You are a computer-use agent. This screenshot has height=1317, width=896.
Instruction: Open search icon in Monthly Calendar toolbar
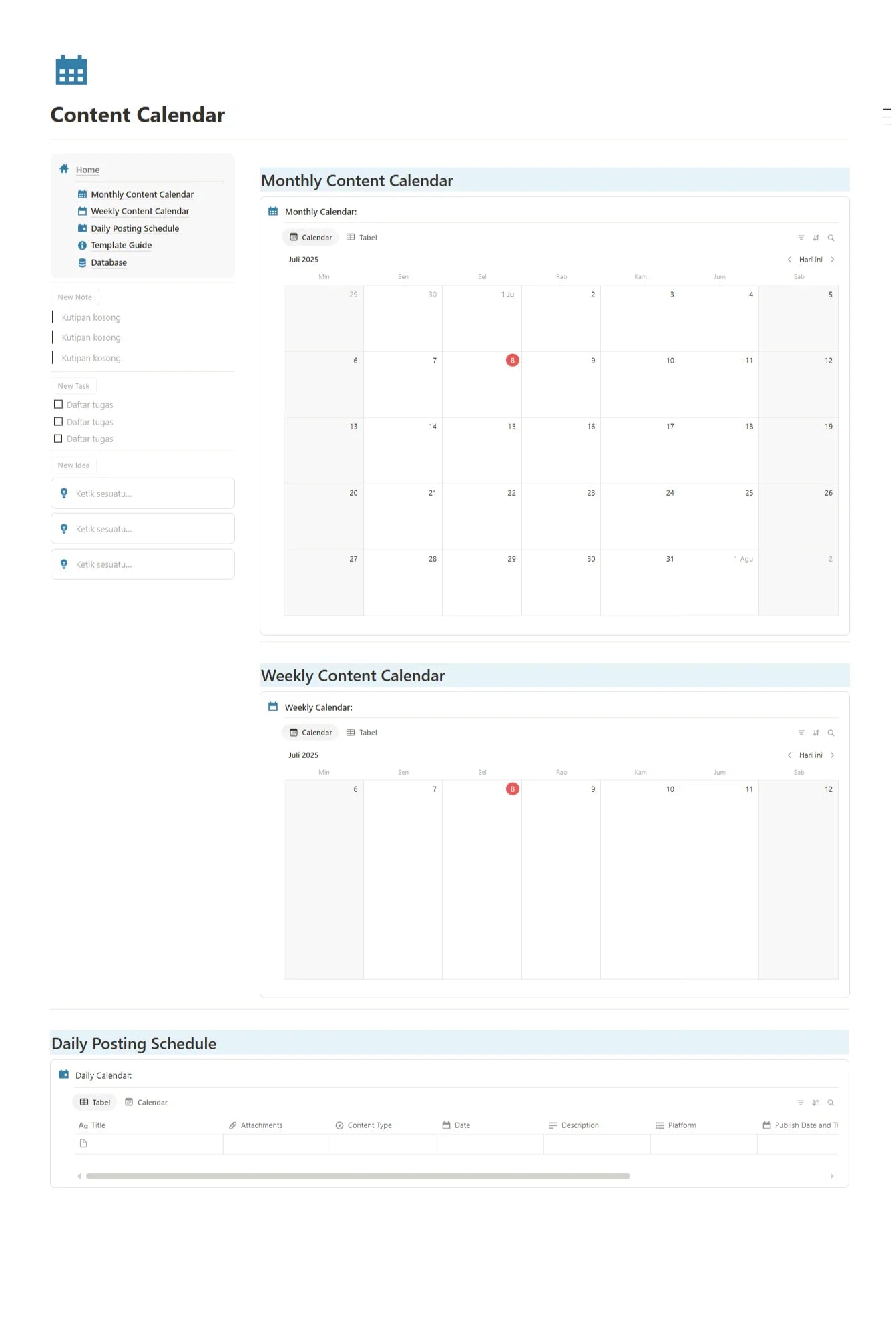point(831,238)
